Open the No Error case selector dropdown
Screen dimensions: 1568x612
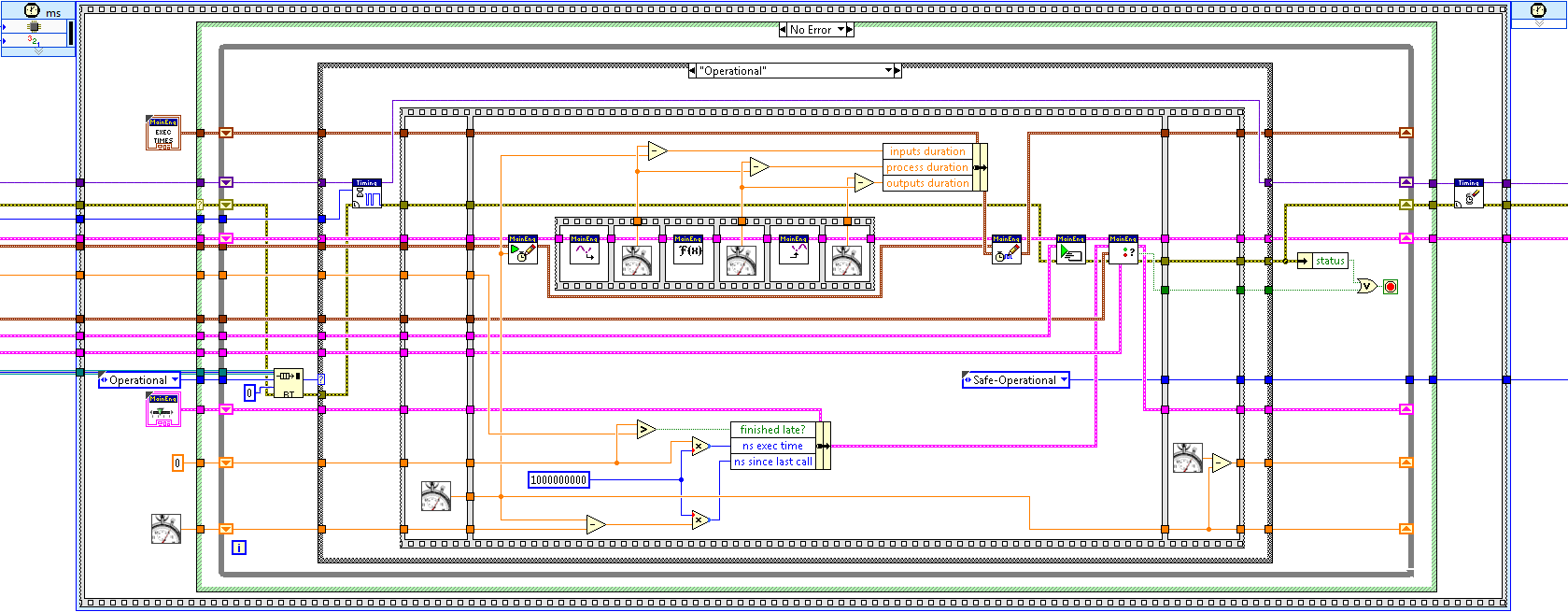[x=841, y=30]
